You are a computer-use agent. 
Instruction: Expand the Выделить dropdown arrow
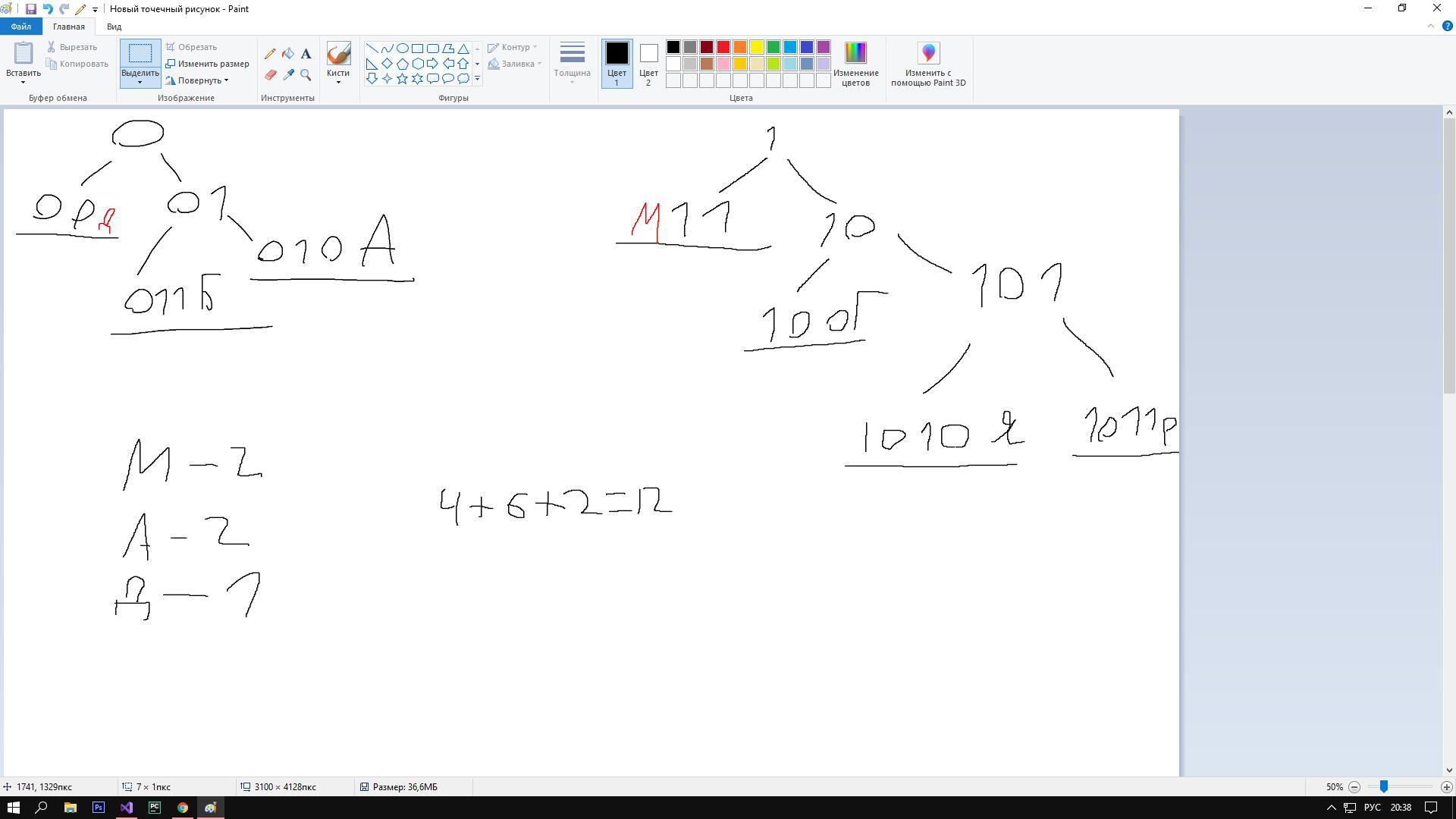[x=140, y=82]
